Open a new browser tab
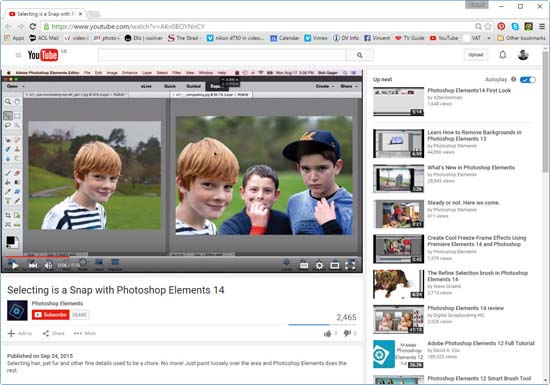 (x=94, y=14)
